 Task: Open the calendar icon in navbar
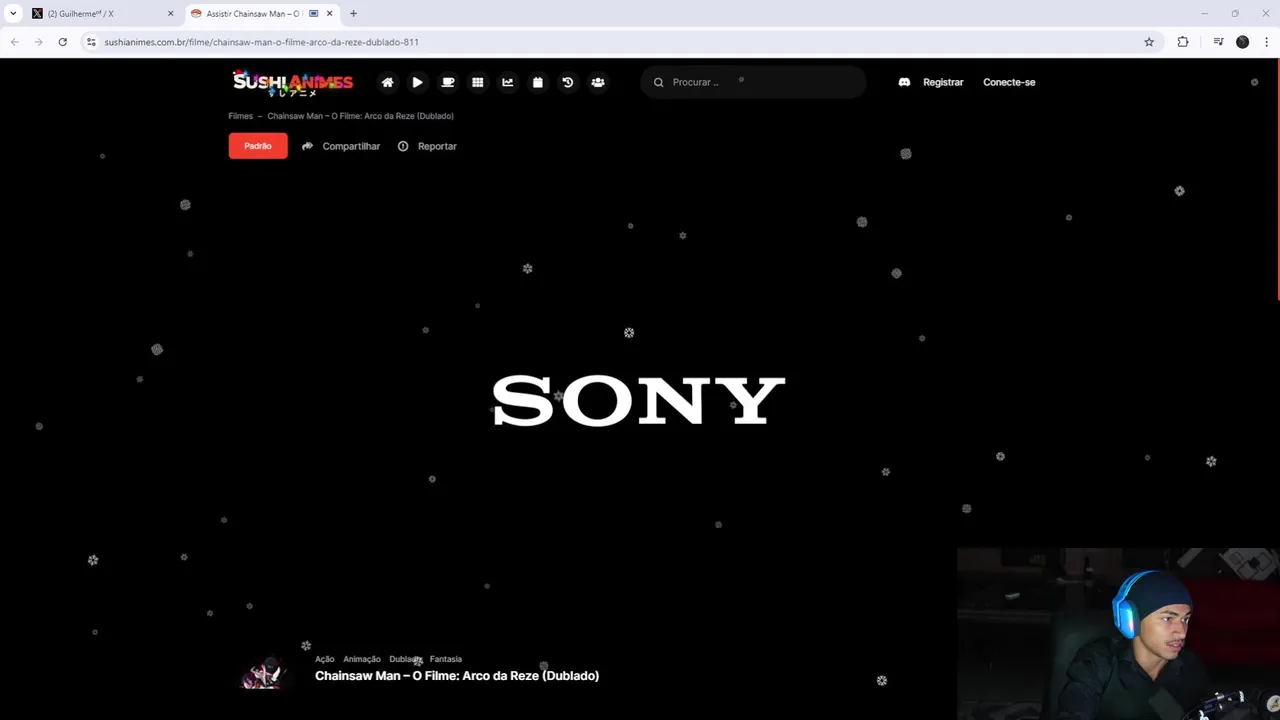tap(537, 82)
